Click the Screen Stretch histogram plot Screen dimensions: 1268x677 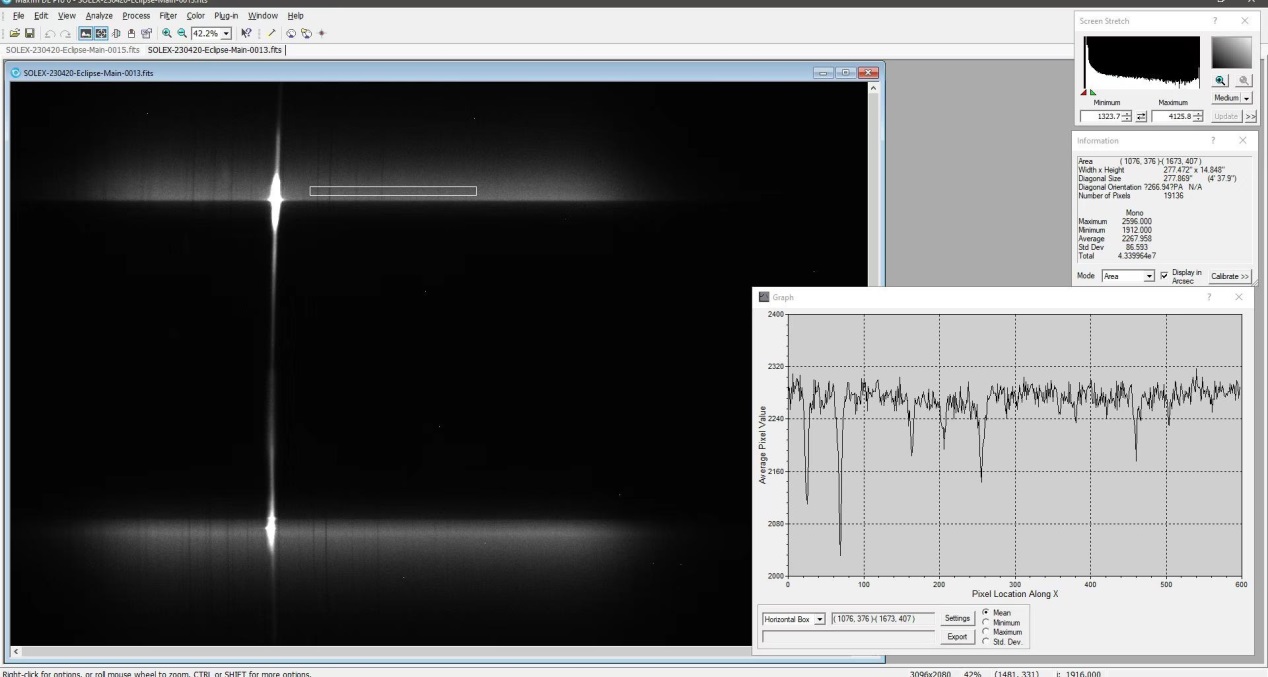1142,61
